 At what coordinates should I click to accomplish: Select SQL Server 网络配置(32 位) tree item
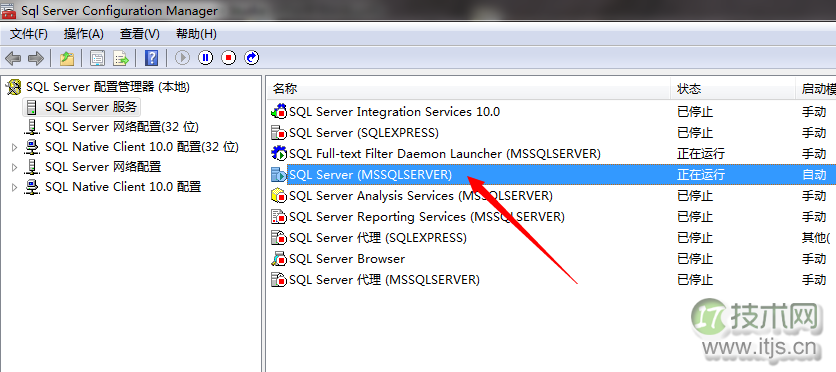pyautogui.click(x=122, y=127)
